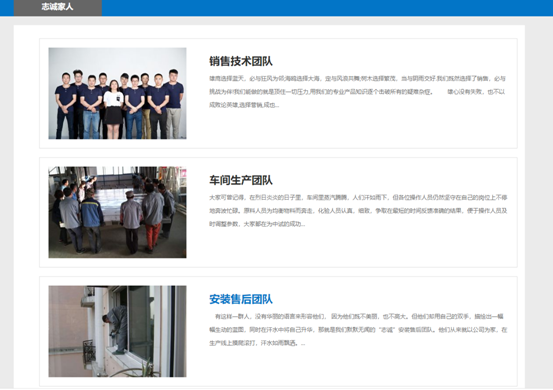Open the 销售技术团队 heading link
Image resolution: width=553 pixels, height=390 pixels.
pyautogui.click(x=241, y=61)
